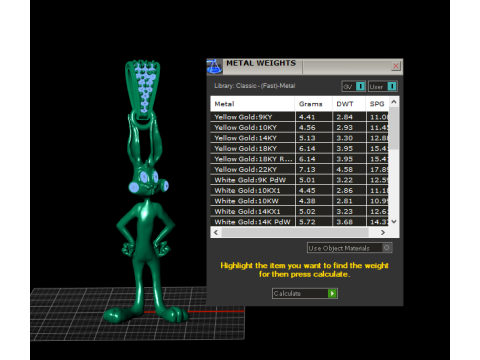The width and height of the screenshot is (480, 360).
Task: Toggle Use Object Materials option
Action: pyautogui.click(x=349, y=248)
